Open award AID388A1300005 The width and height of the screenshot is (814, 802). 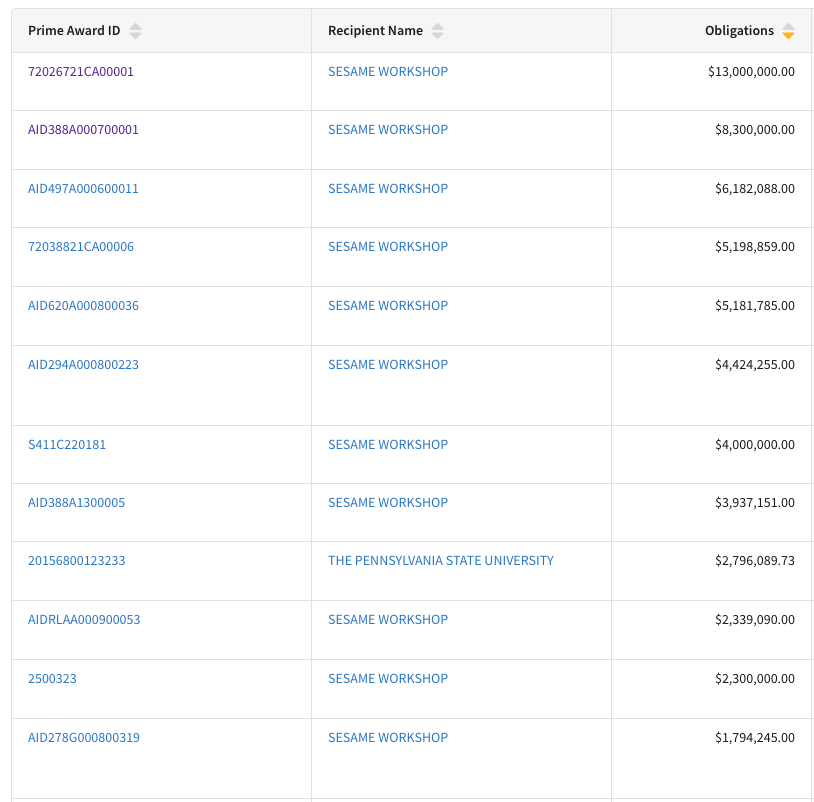click(x=76, y=503)
